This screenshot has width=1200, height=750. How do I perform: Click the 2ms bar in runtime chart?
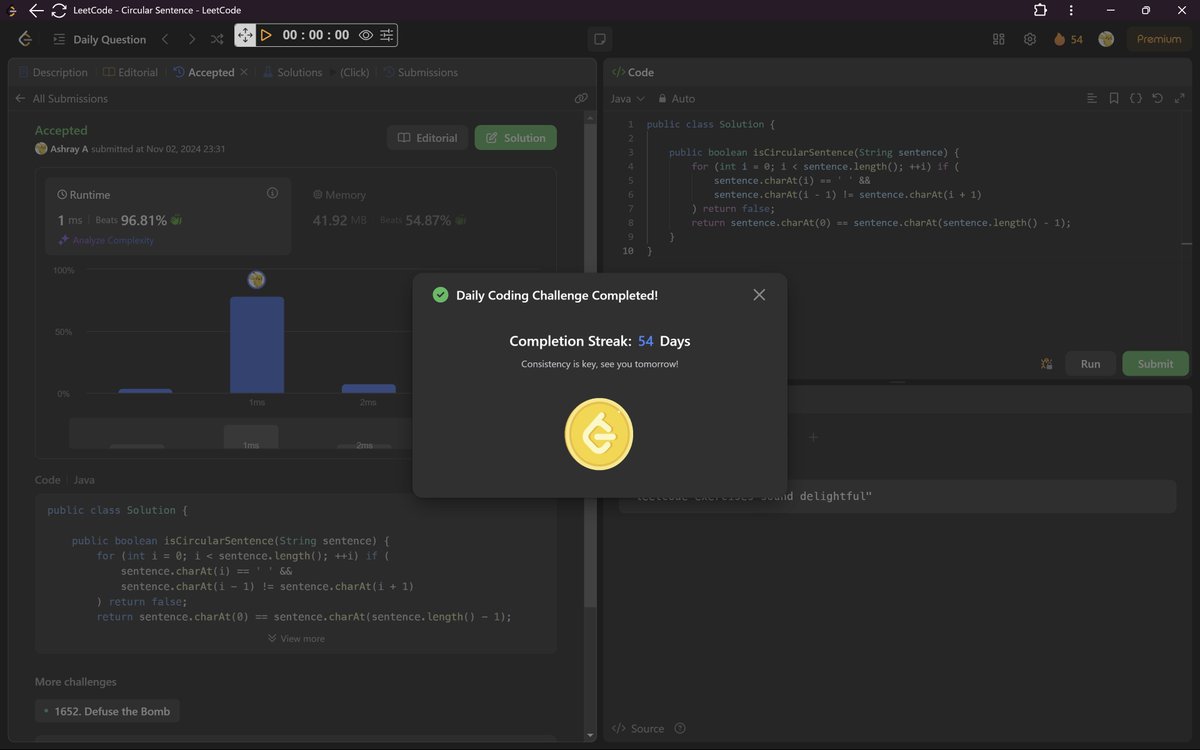(x=368, y=389)
